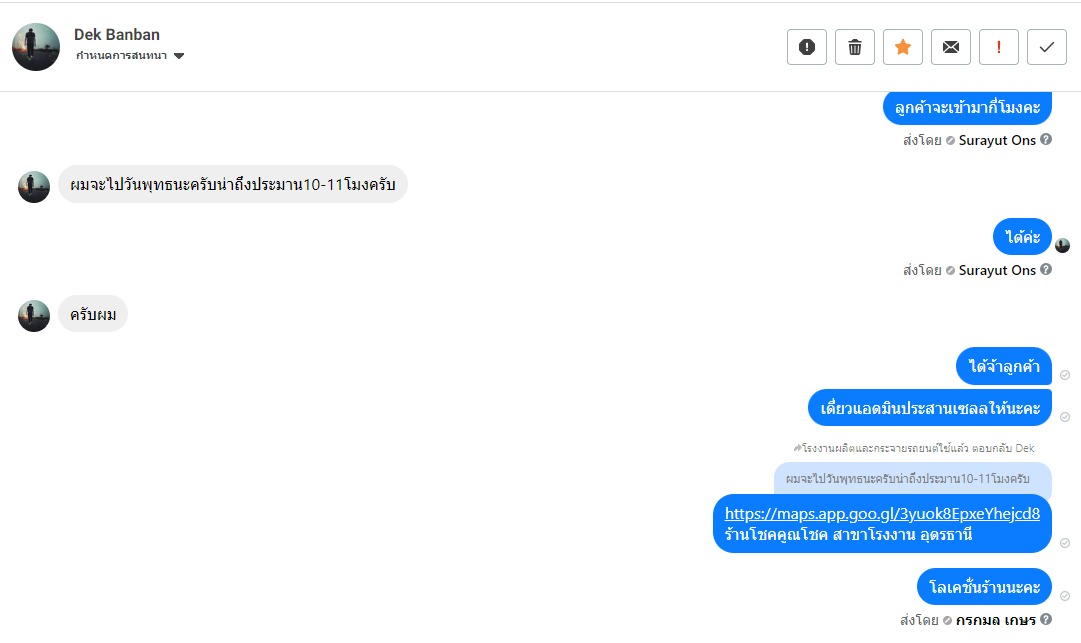The height and width of the screenshot is (643, 1081).
Task: Click help icon beside กรกมล เกษร
Action: point(1046,620)
